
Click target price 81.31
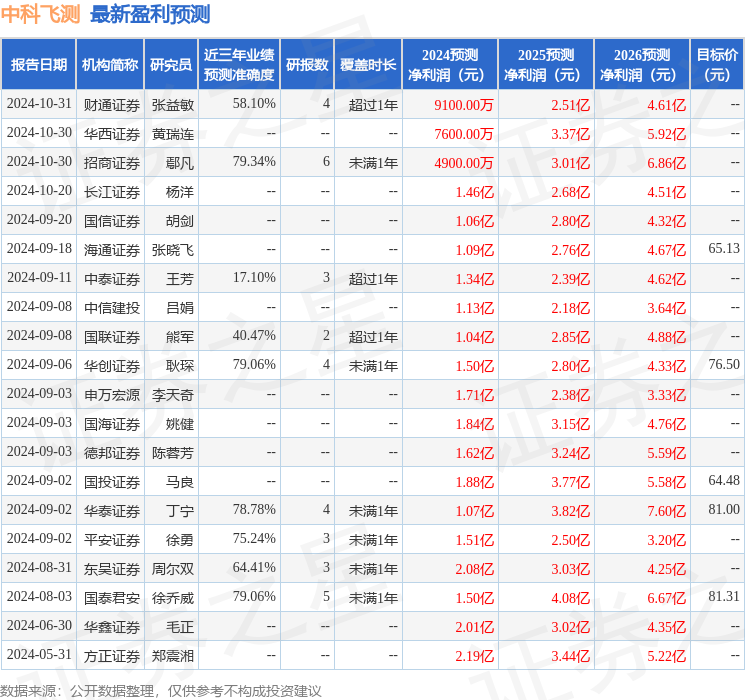pyautogui.click(x=724, y=596)
